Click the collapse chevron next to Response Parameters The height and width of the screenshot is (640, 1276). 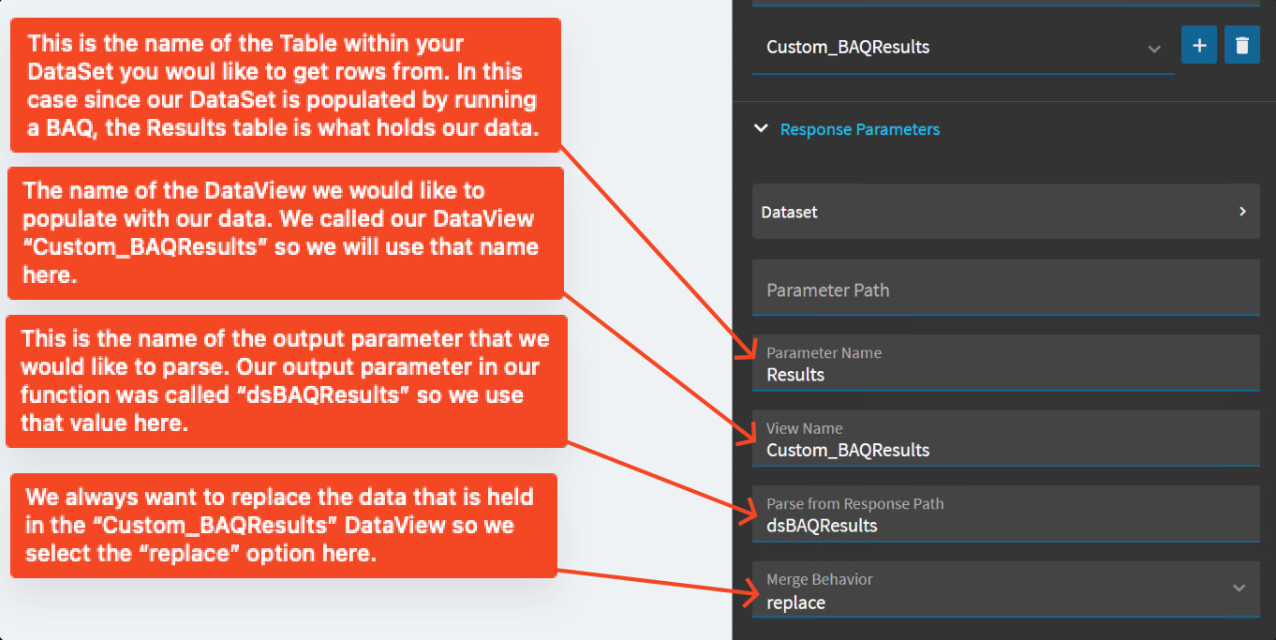pyautogui.click(x=760, y=128)
